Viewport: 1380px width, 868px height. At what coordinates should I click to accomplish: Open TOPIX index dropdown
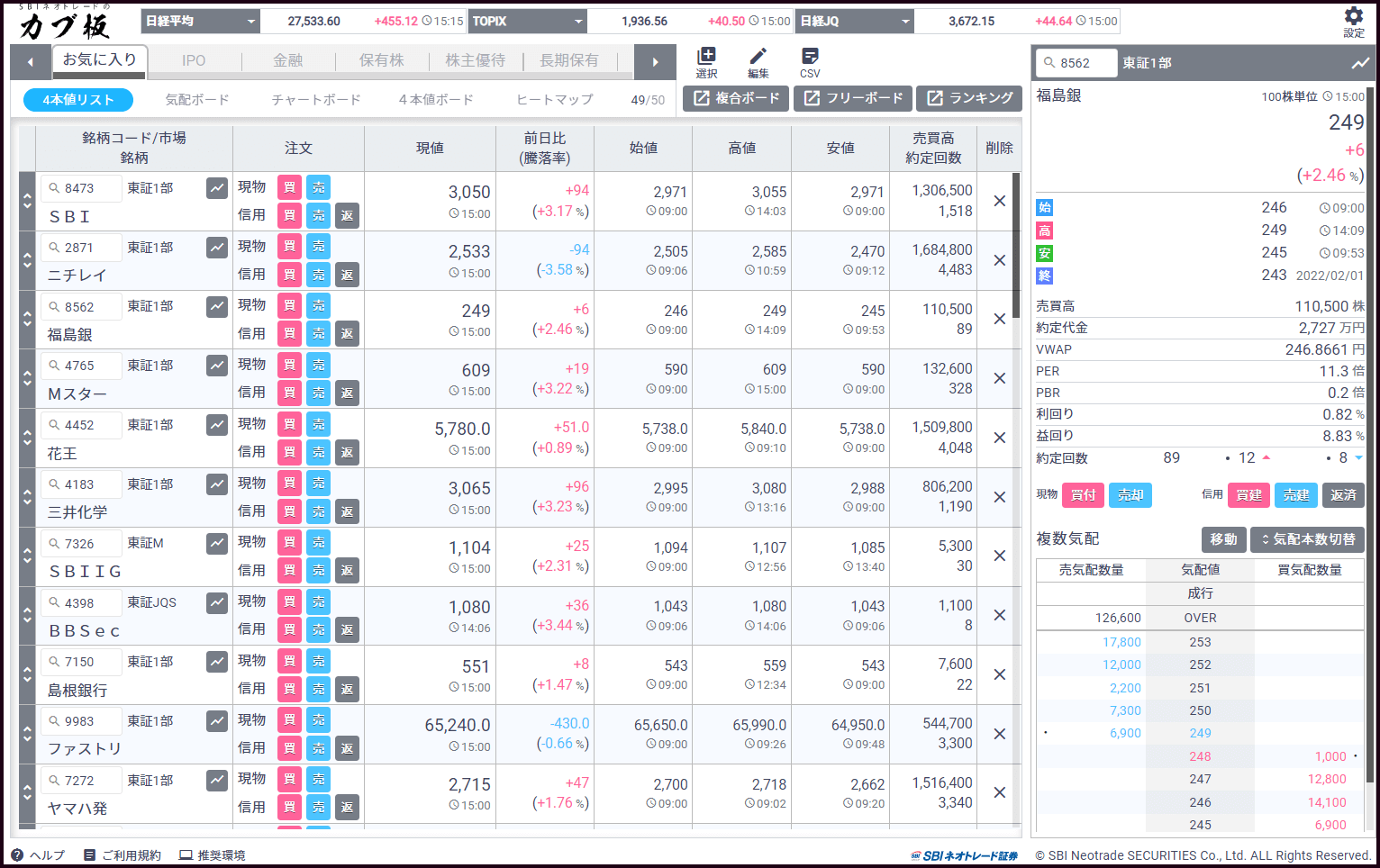(528, 21)
